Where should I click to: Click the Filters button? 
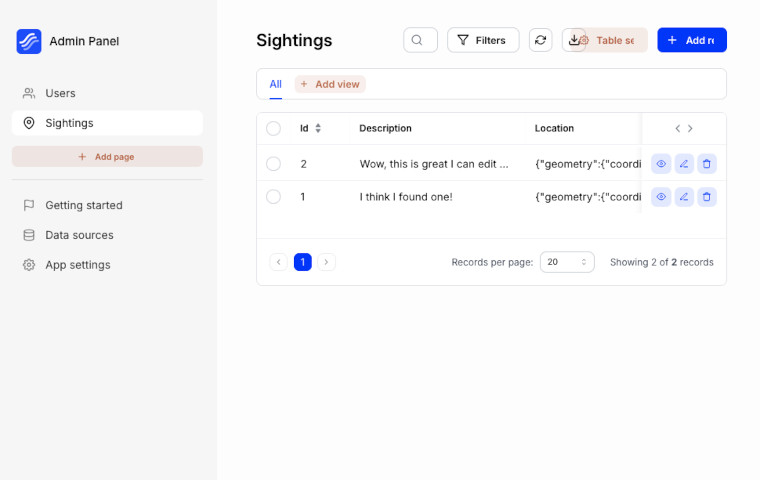[x=483, y=40]
